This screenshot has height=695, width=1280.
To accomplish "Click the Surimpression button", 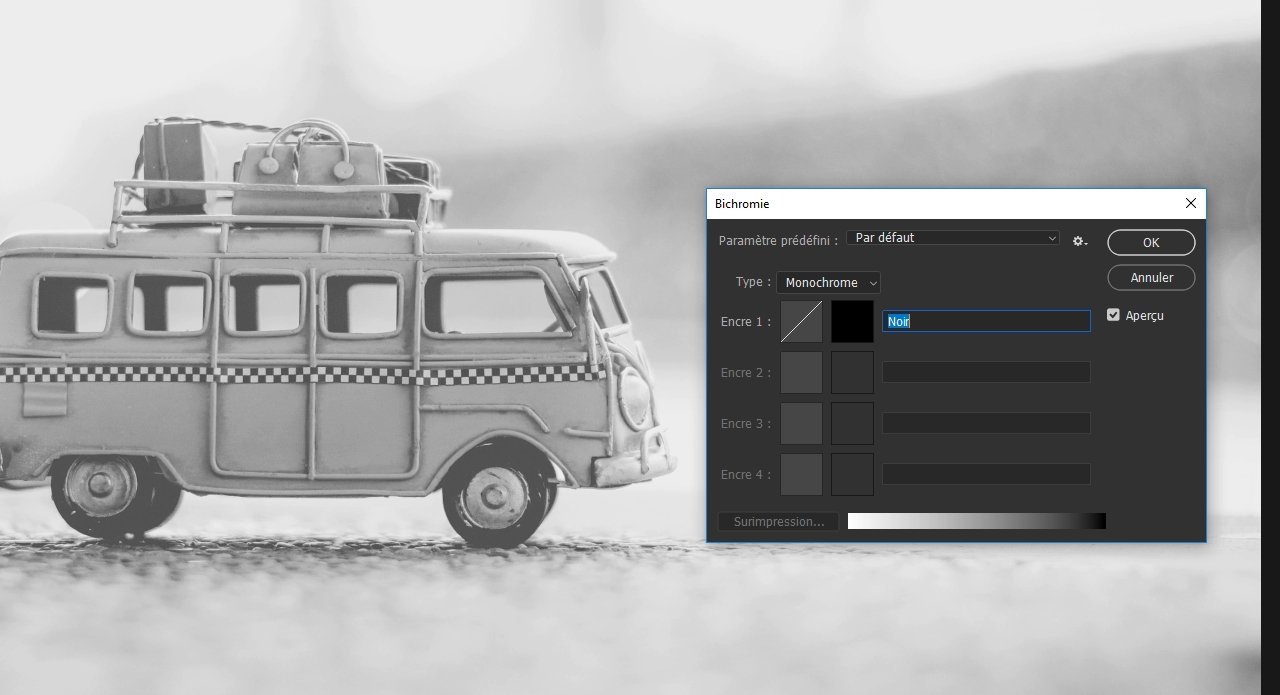I will (779, 522).
